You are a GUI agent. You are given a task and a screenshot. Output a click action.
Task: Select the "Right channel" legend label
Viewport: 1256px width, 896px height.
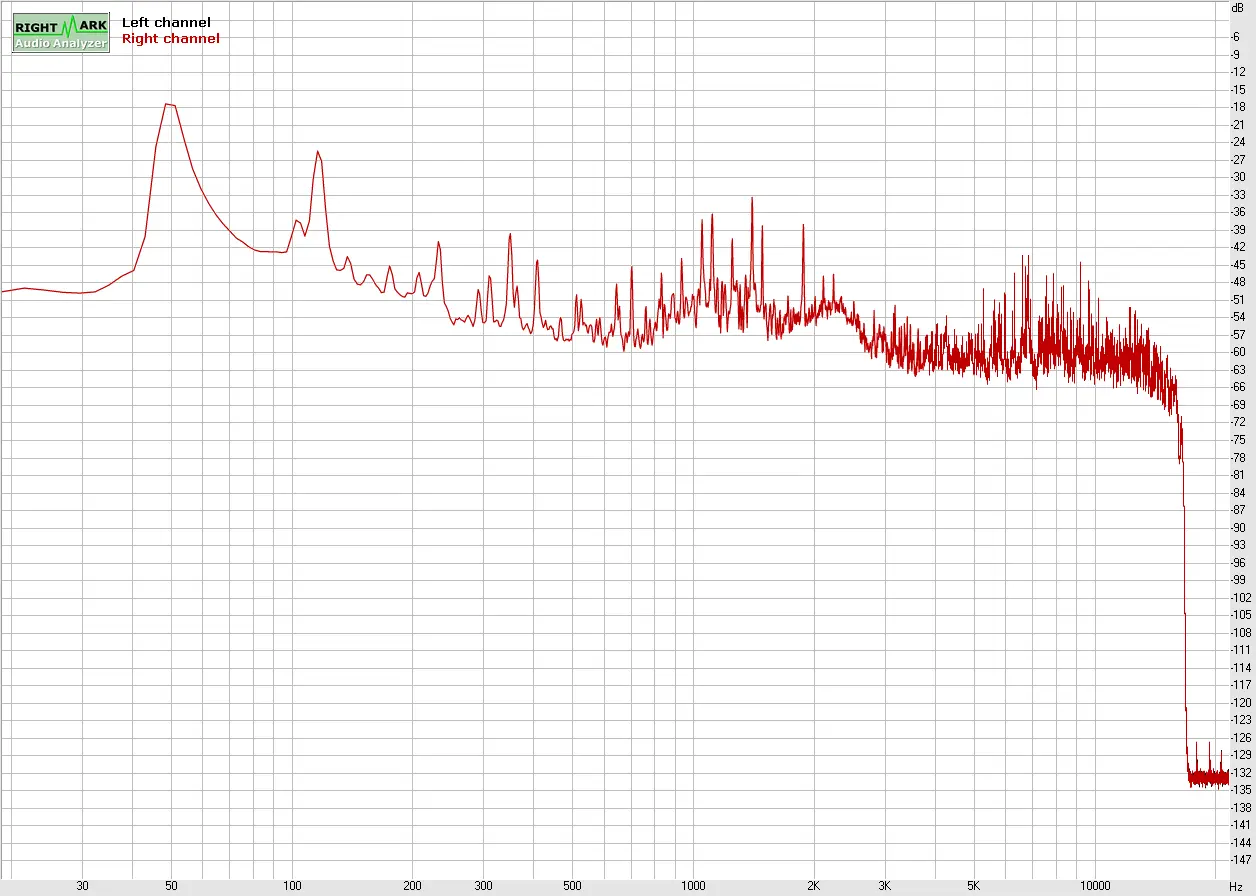(171, 39)
